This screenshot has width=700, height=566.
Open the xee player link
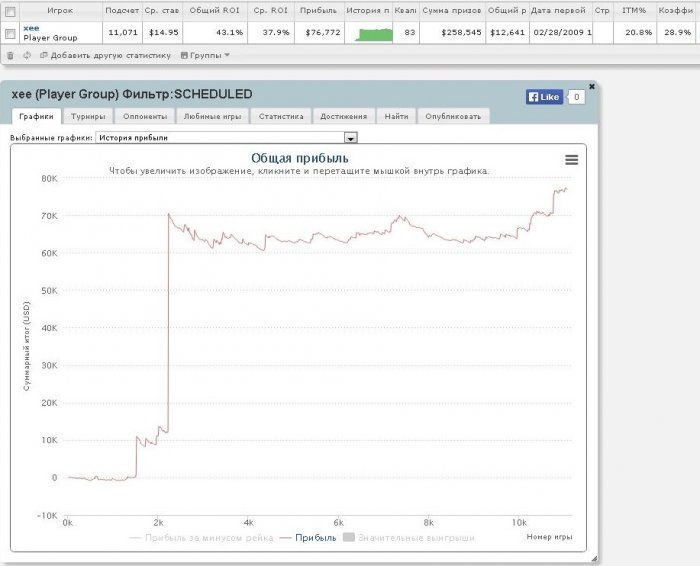[31, 28]
